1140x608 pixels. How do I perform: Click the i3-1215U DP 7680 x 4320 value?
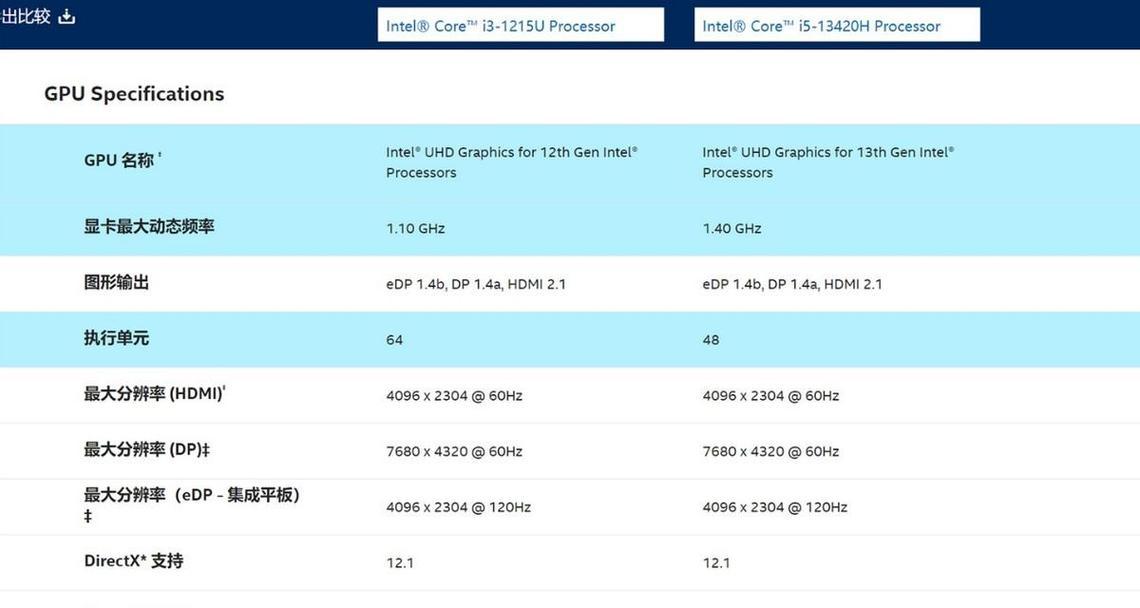[x=454, y=452]
